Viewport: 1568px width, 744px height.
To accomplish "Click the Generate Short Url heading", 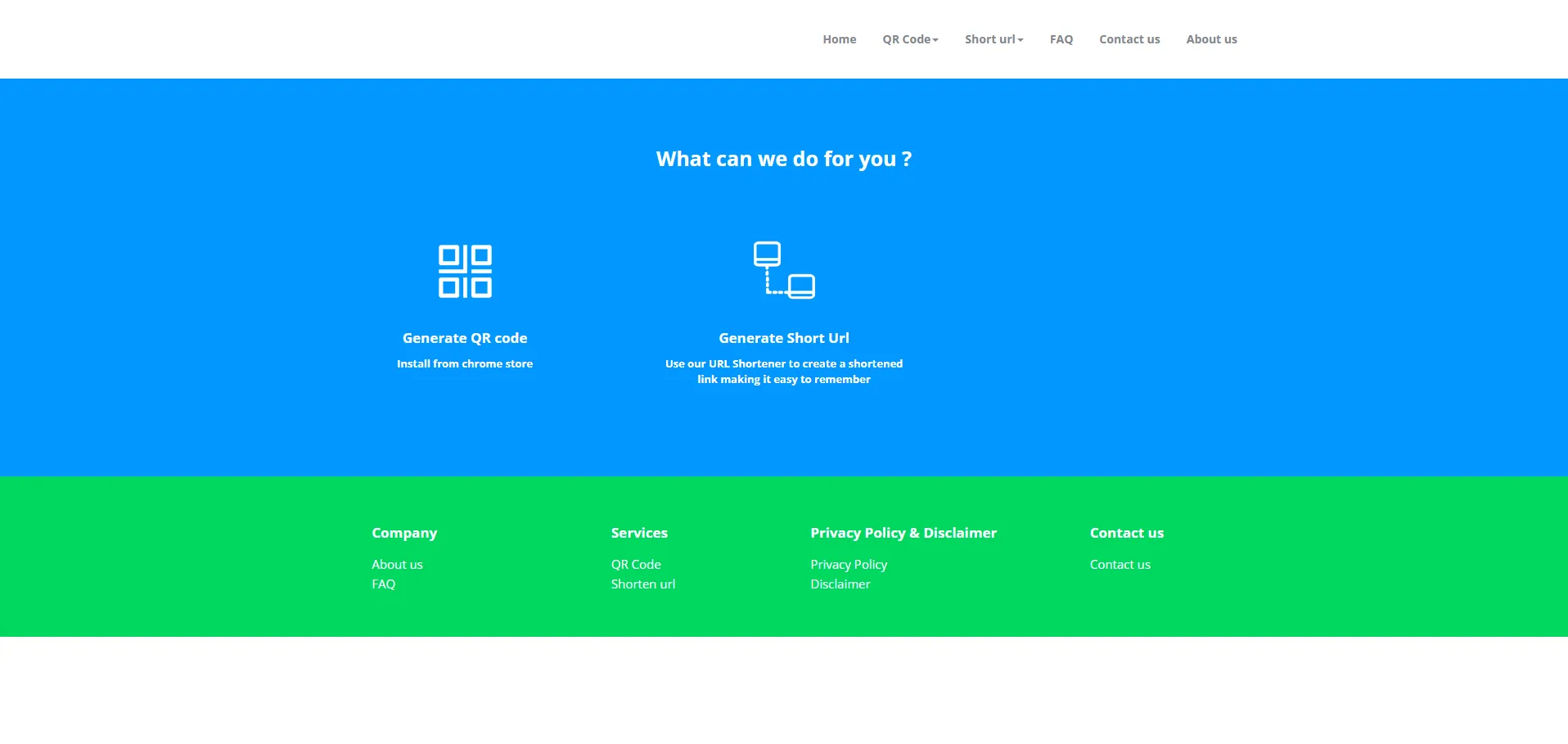I will (x=783, y=338).
